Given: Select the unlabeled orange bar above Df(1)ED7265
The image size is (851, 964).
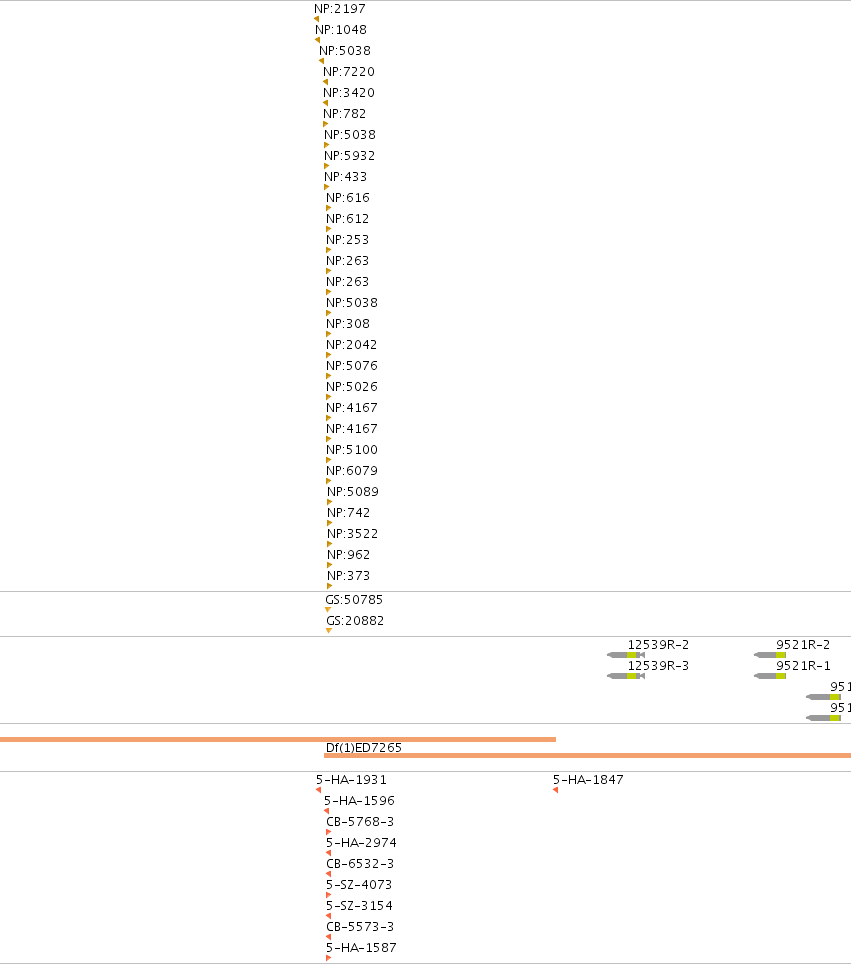Looking at the screenshot, I should tap(278, 739).
